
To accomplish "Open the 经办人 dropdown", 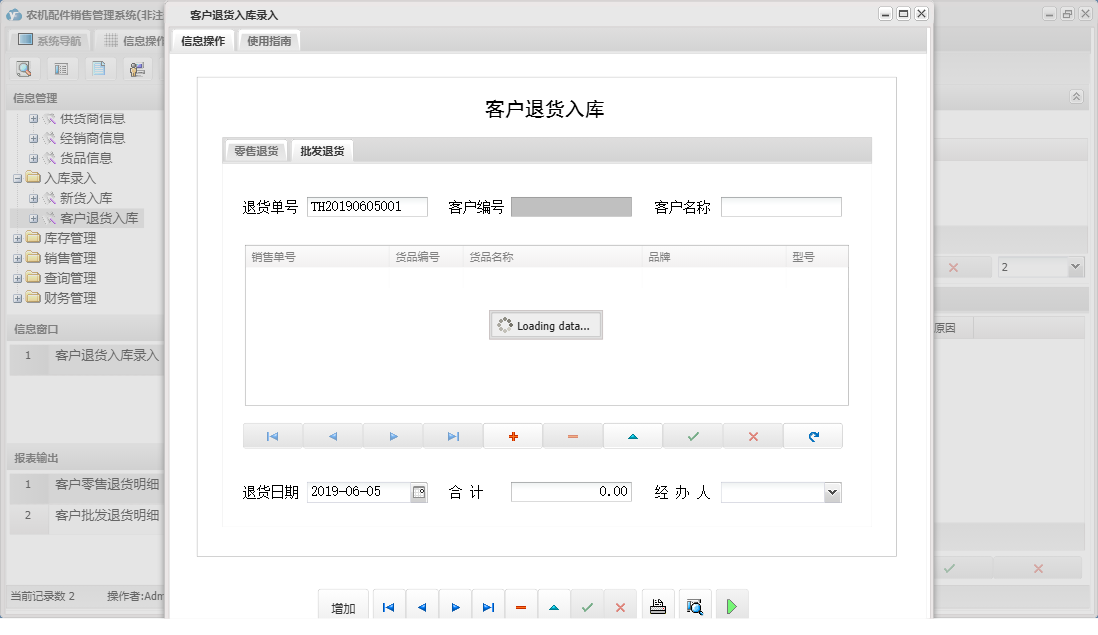I will pyautogui.click(x=833, y=491).
